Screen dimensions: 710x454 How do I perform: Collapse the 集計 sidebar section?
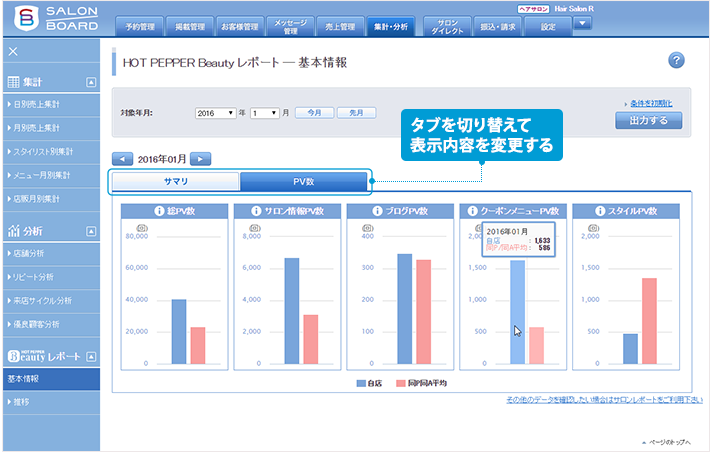[x=91, y=82]
